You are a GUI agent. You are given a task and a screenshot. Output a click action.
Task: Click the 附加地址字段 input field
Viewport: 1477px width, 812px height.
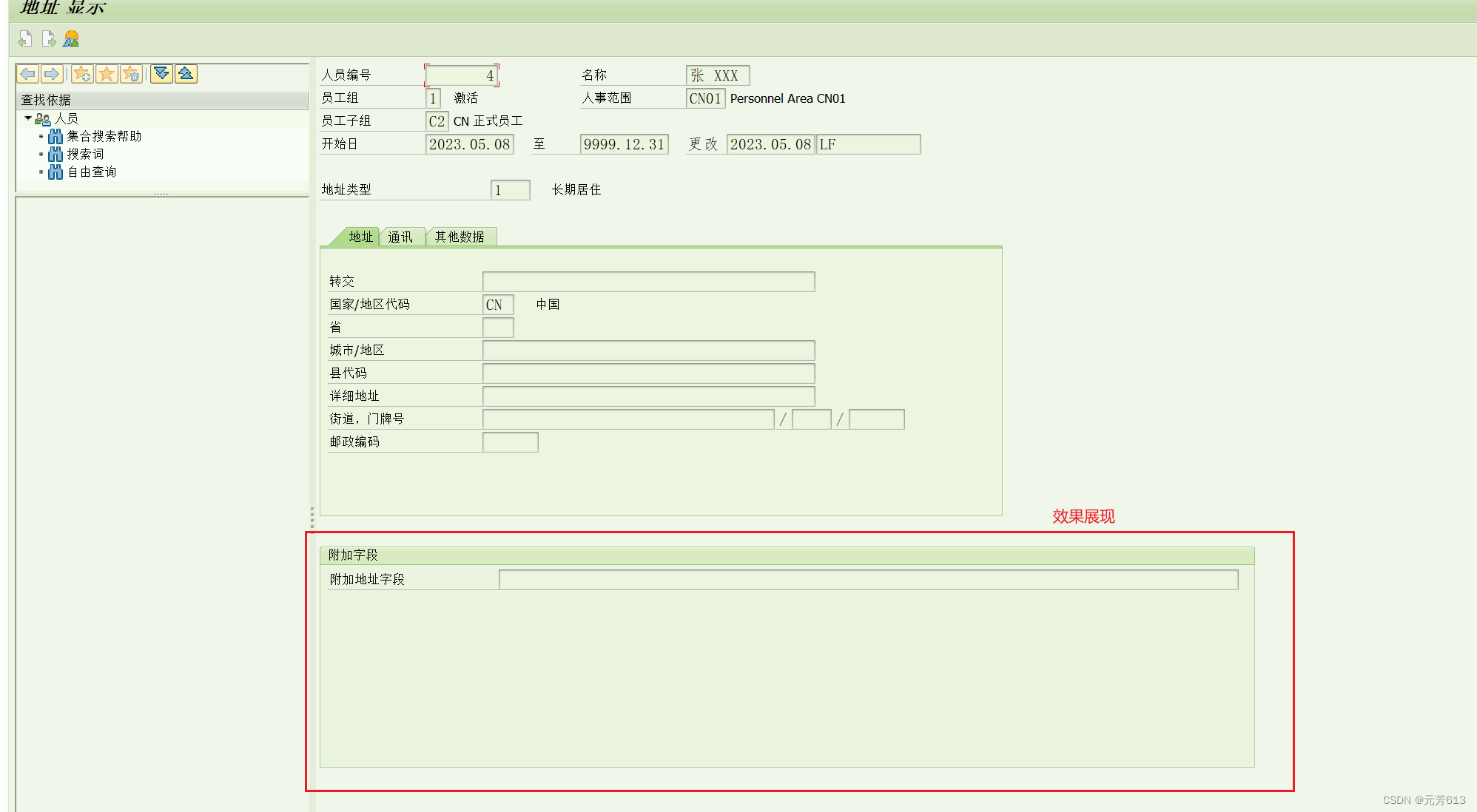869,580
